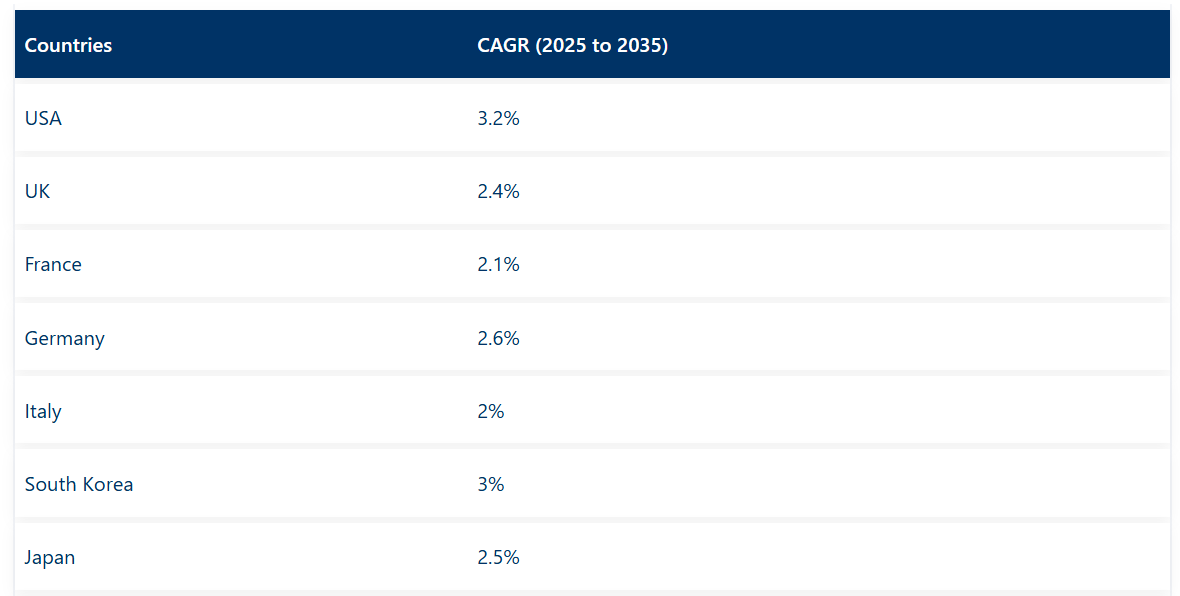Click the CAGR (2025 to 2035) header
1180x596 pixels.
[x=572, y=45]
